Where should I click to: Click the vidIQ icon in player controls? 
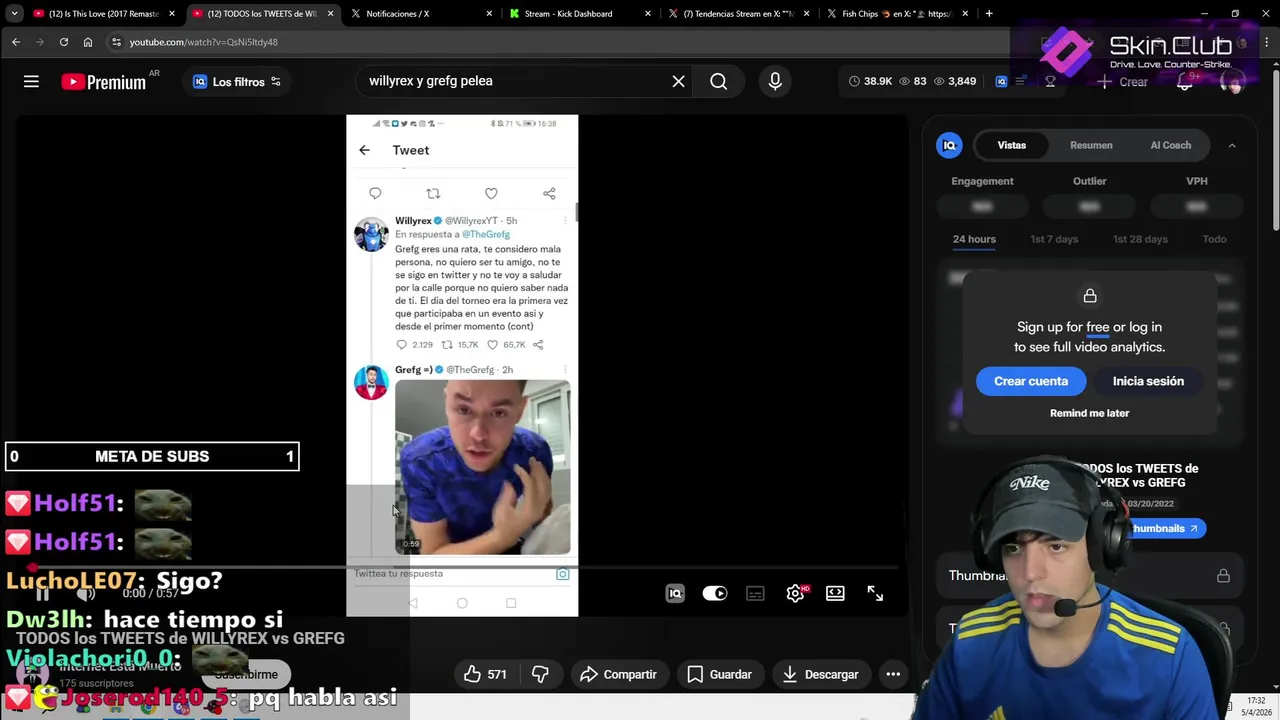[675, 593]
